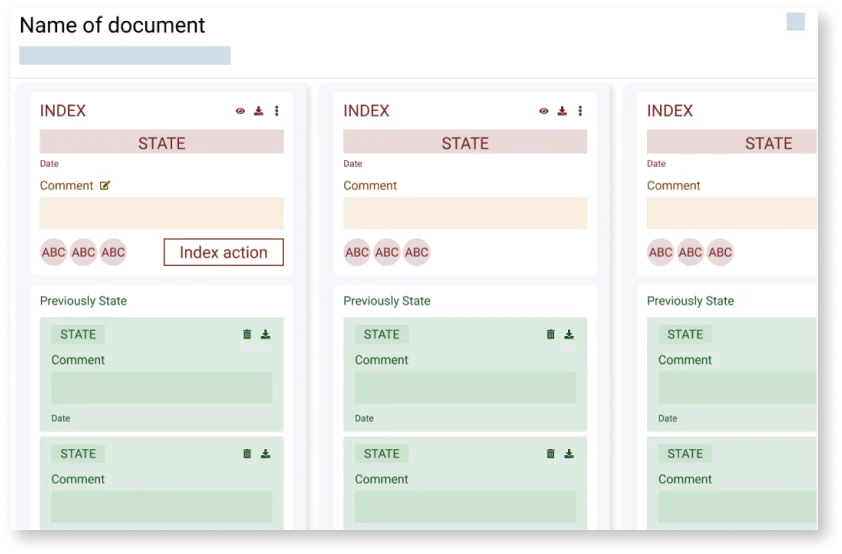Click upper green comment box in middle card
The width and height of the screenshot is (842, 554).
[465, 388]
